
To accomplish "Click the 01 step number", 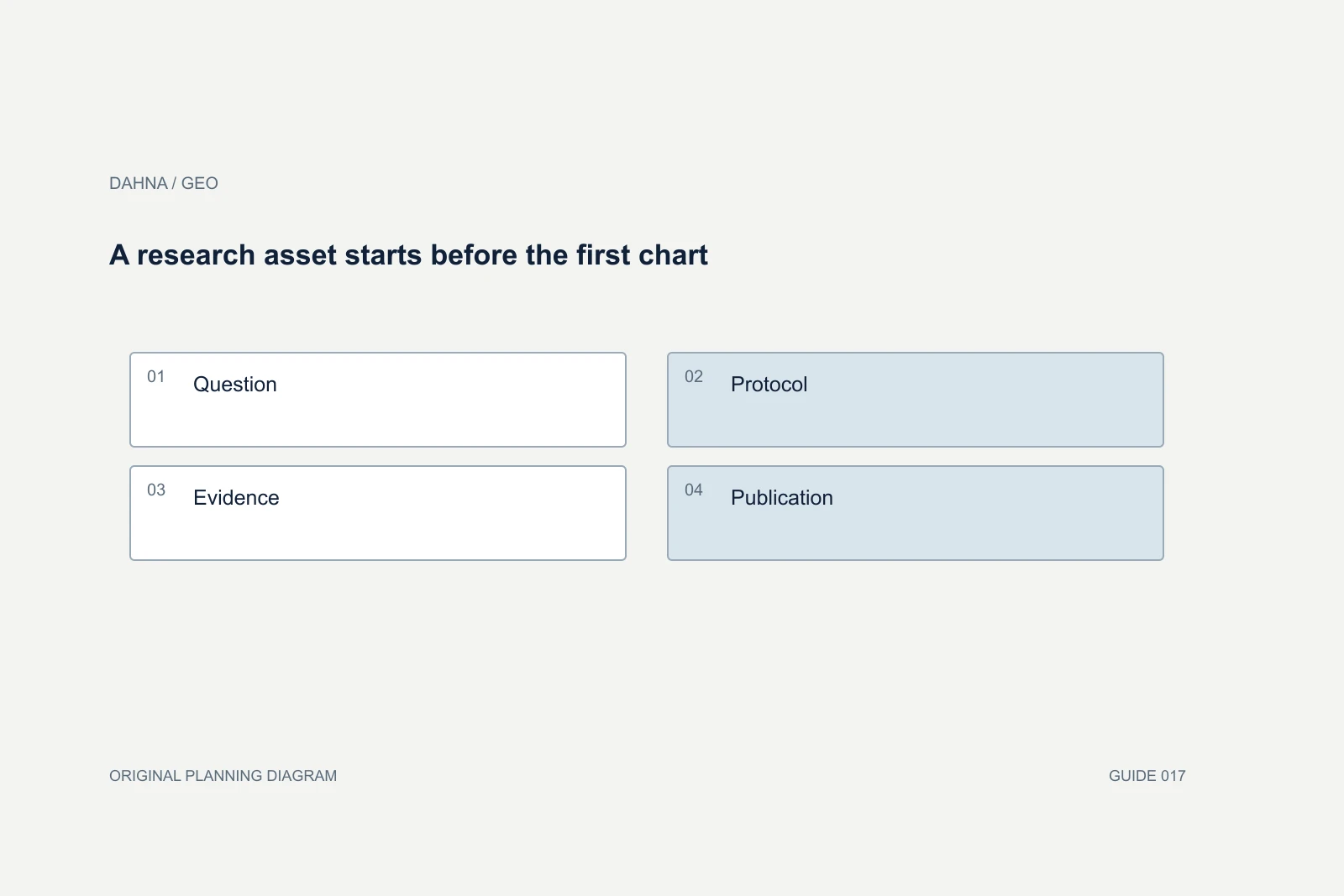I will (156, 376).
